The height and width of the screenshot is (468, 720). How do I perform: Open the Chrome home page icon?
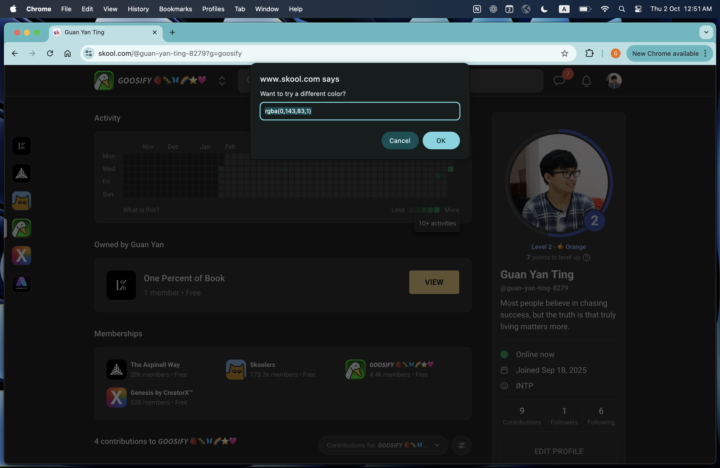coord(68,53)
